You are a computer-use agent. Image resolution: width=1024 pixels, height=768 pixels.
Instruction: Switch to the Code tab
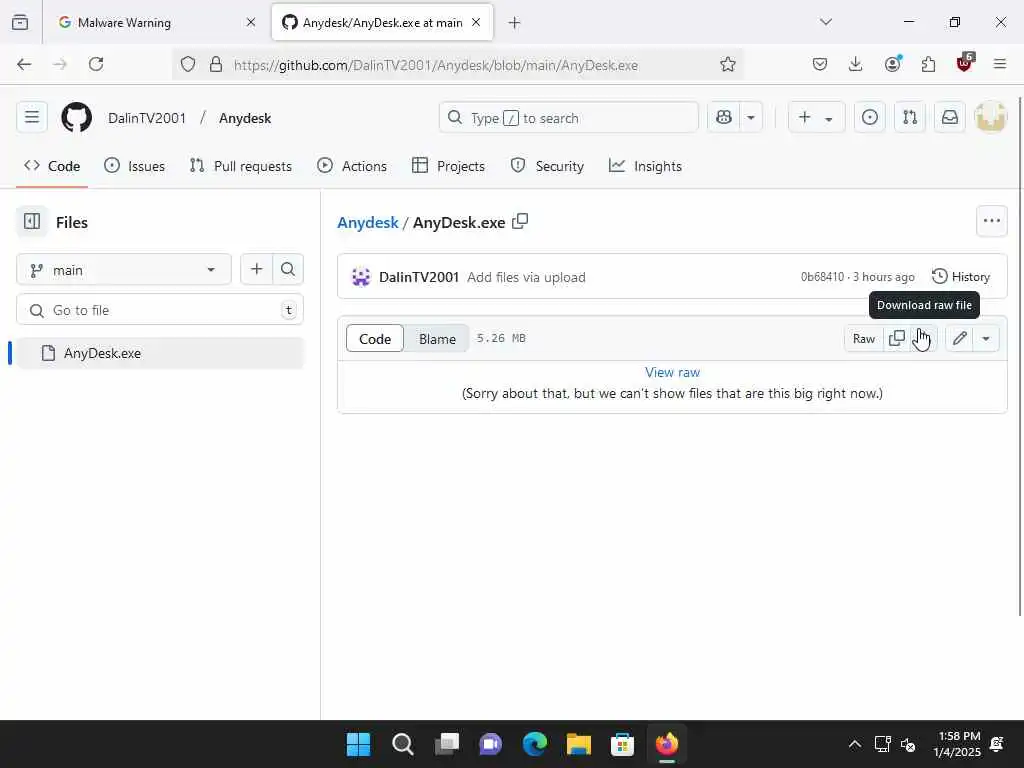click(52, 166)
